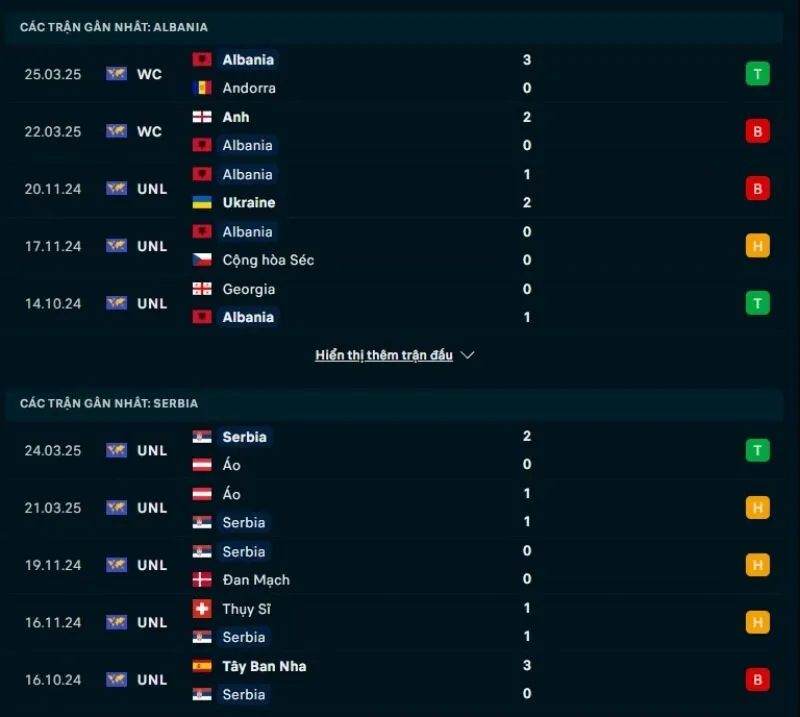Click the yellow H badge for Albania–Cộng hòa Séc
The image size is (800, 717).
(x=757, y=246)
